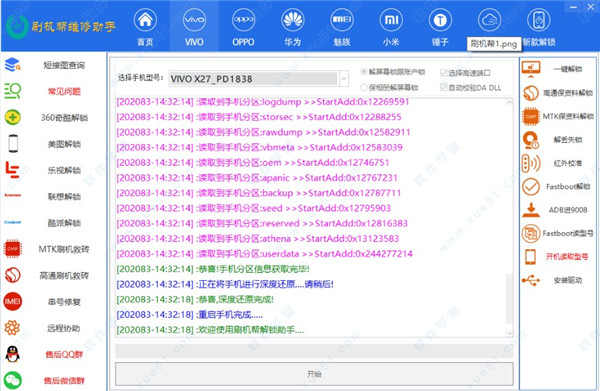Click the MTK保资料解锁 chip icon

click(x=531, y=116)
